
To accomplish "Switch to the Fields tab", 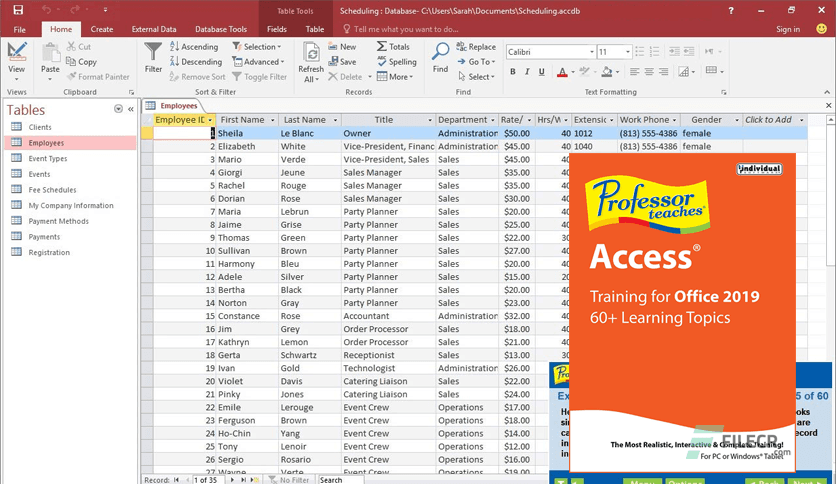I will click(277, 29).
